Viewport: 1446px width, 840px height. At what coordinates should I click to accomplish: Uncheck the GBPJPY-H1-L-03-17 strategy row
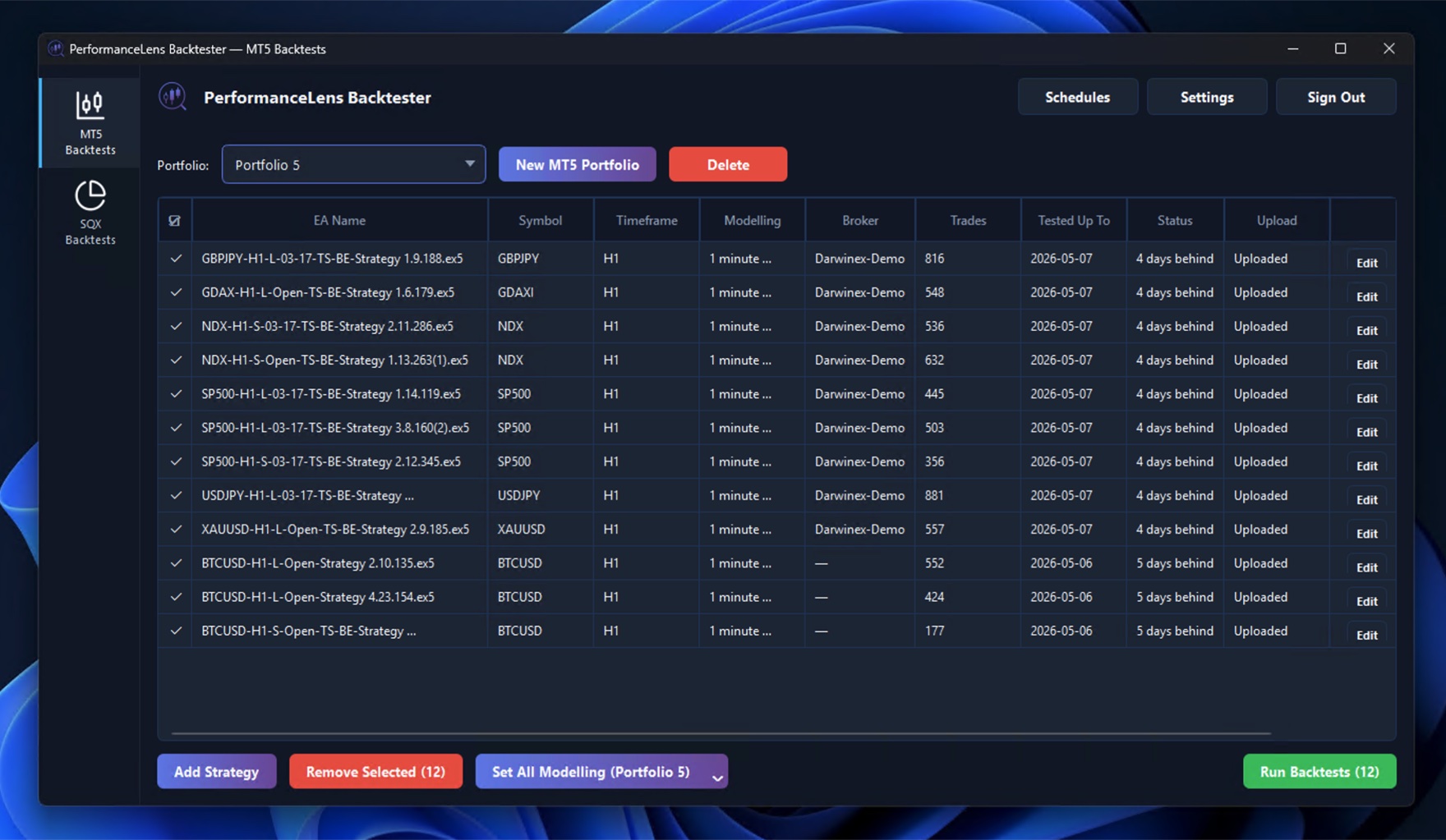(x=176, y=259)
